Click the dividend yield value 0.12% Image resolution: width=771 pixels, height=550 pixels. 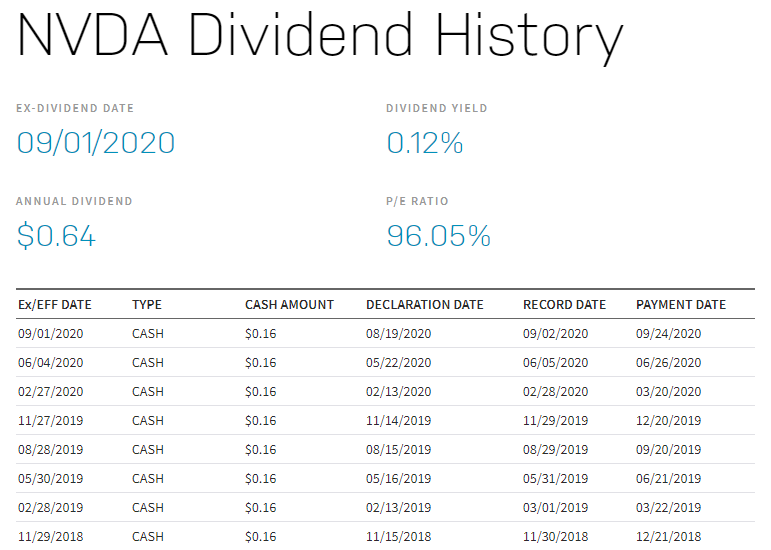425,143
